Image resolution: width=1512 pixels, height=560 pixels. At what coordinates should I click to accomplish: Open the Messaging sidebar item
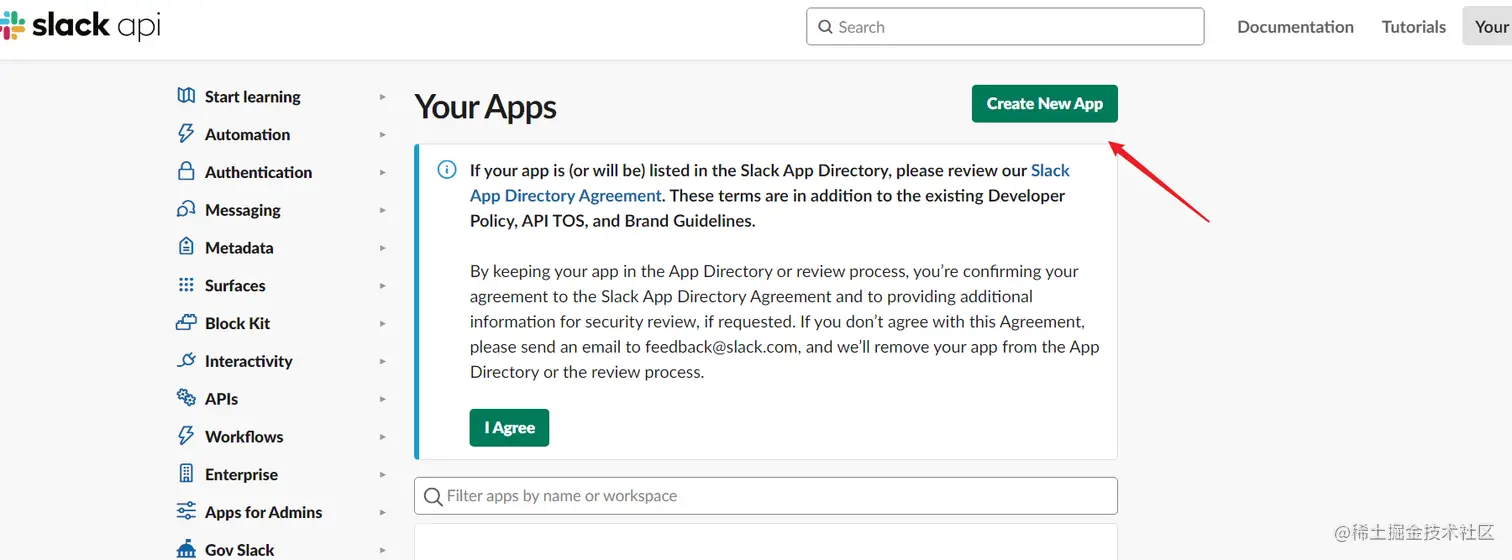coord(242,210)
